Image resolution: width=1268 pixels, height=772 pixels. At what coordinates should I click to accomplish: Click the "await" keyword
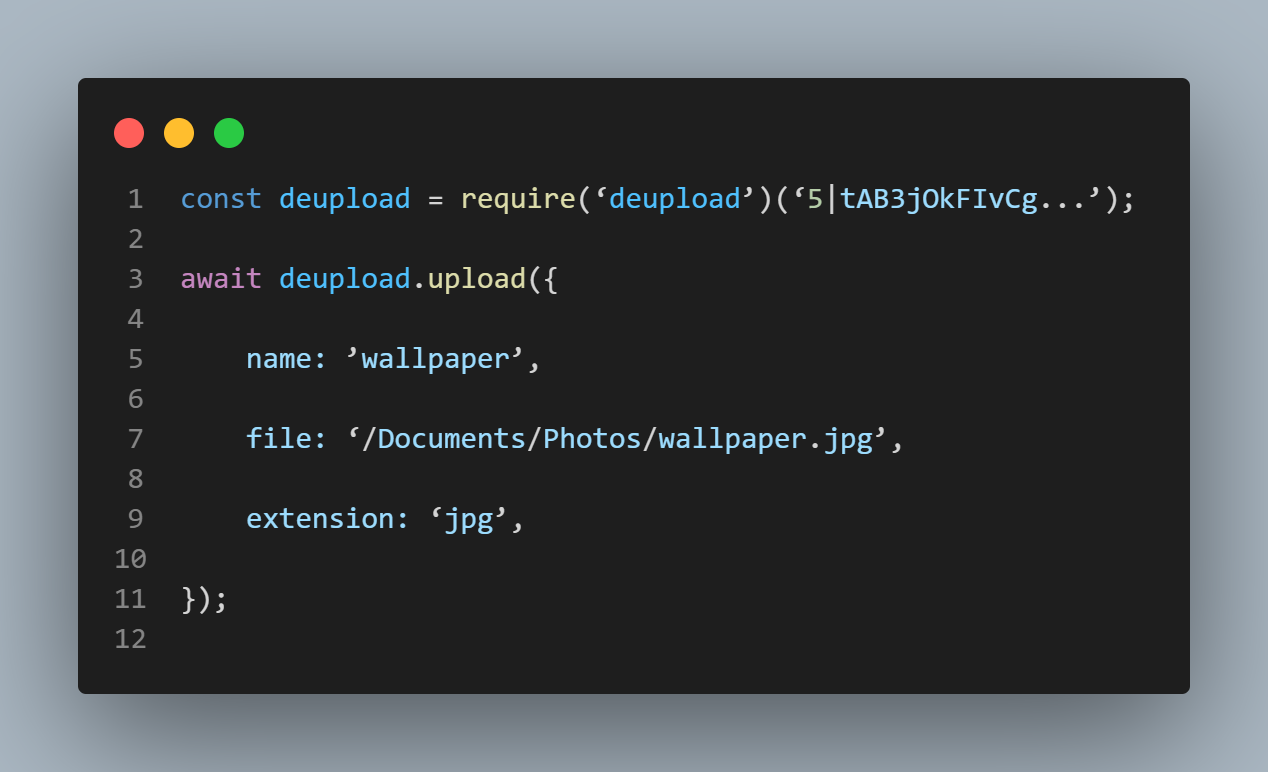(x=221, y=279)
